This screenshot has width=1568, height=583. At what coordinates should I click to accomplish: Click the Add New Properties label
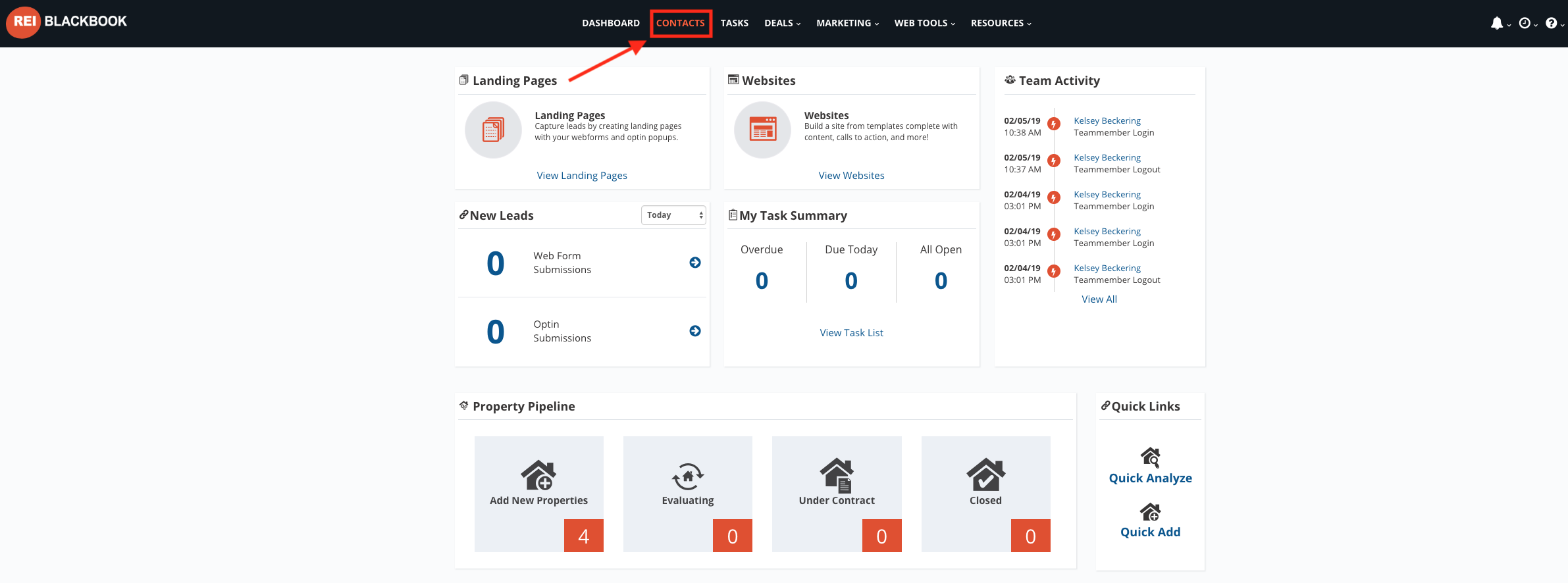pos(538,501)
